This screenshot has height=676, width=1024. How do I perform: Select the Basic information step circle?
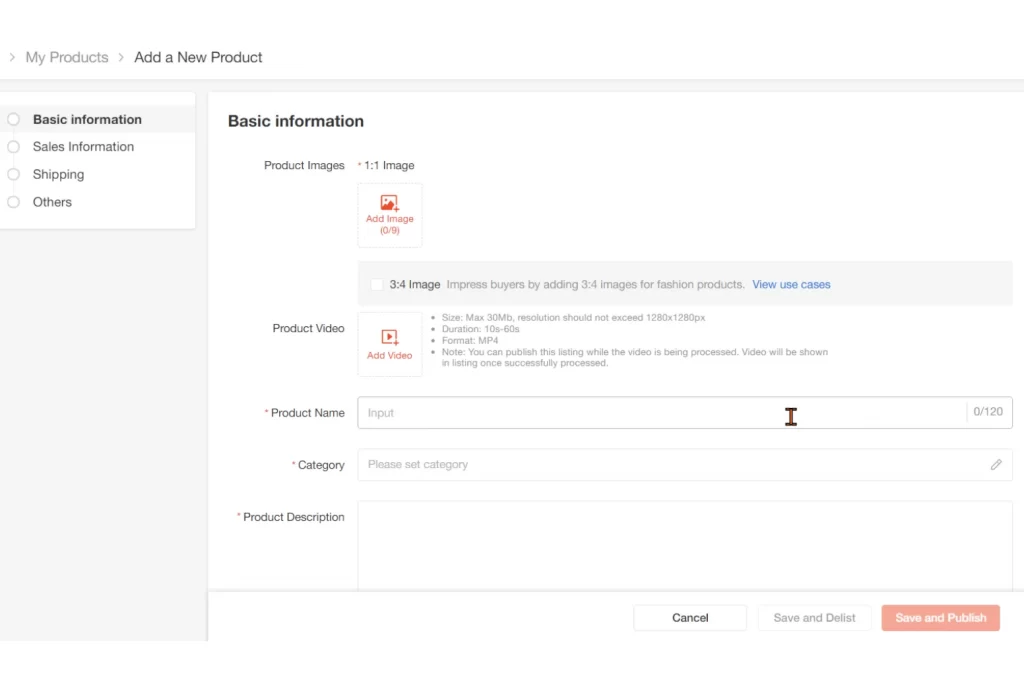(13, 119)
